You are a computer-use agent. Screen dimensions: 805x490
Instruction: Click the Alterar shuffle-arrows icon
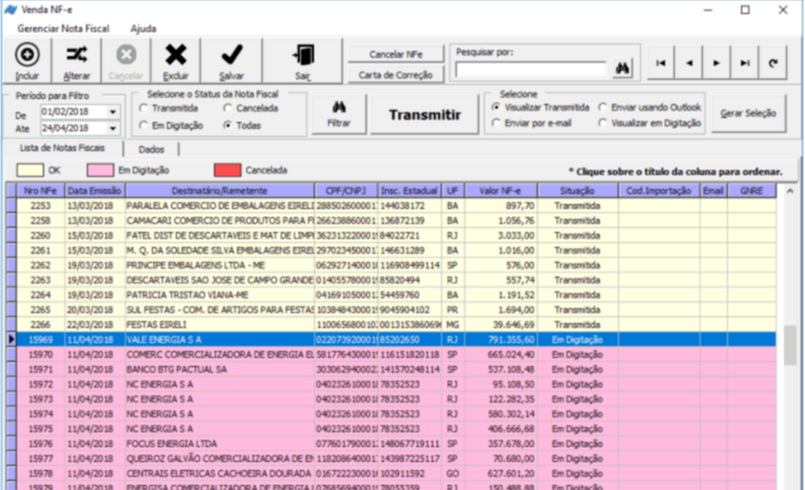point(76,56)
